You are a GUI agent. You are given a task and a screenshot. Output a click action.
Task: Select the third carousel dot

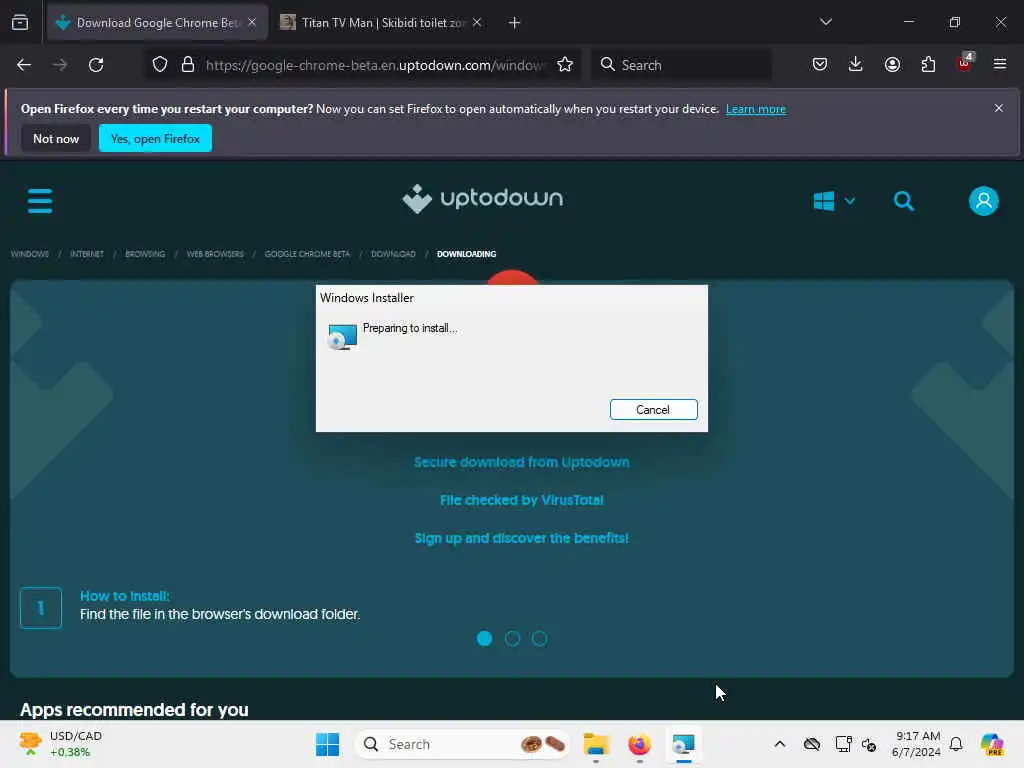click(539, 638)
